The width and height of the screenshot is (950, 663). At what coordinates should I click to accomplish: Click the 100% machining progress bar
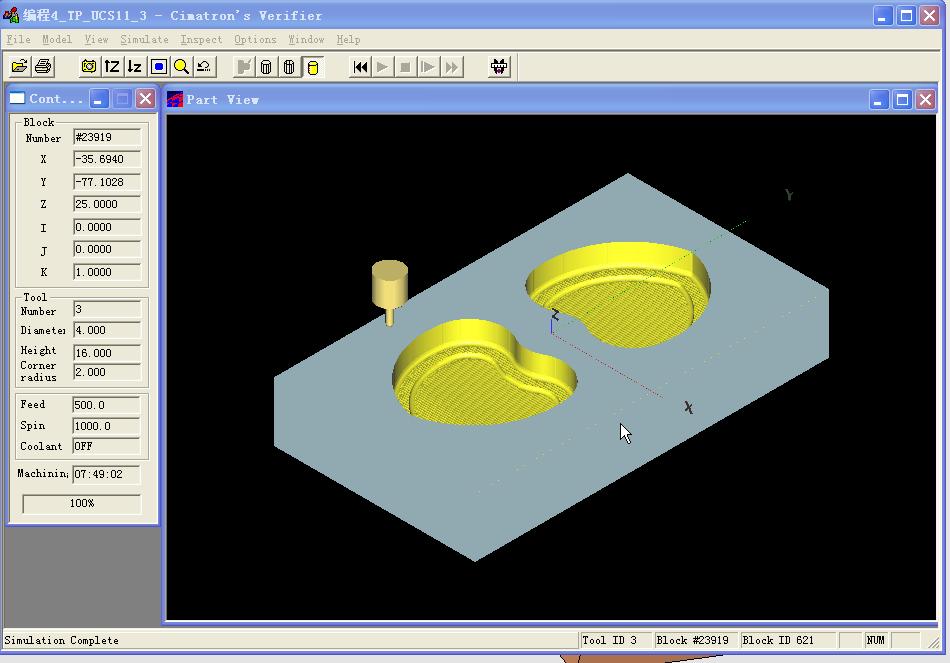coord(82,504)
